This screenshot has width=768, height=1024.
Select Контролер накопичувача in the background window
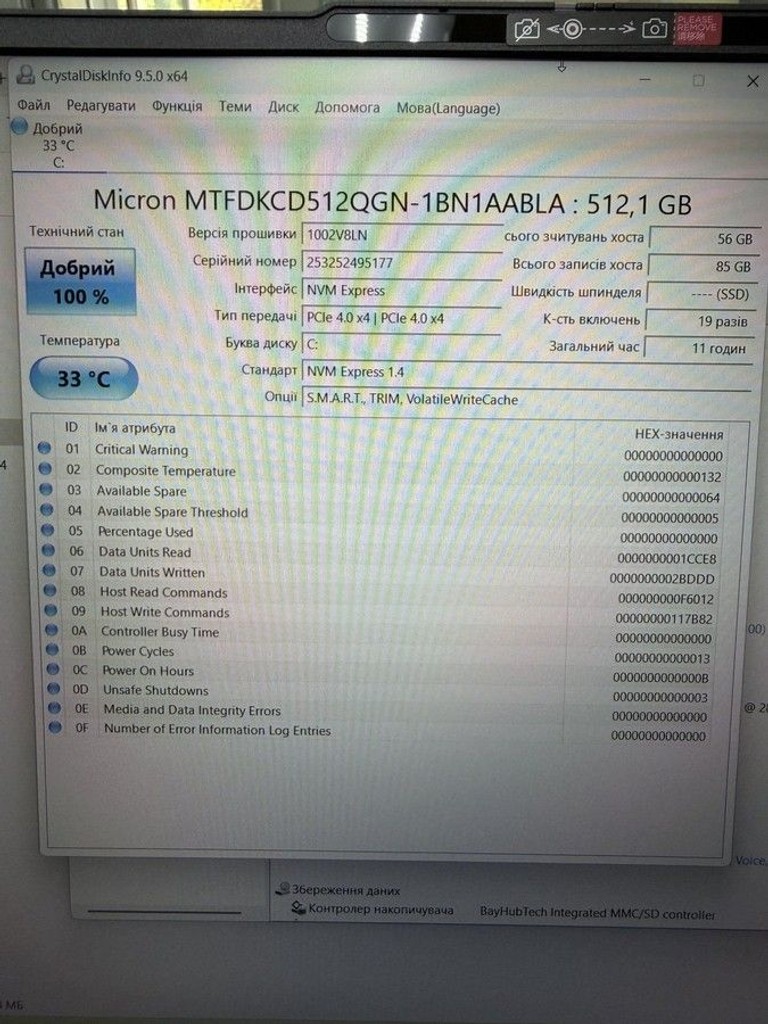381,909
